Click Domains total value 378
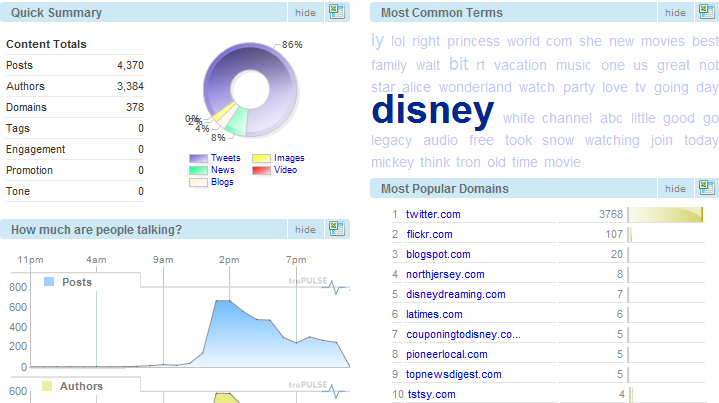The width and height of the screenshot is (719, 403). [x=135, y=107]
